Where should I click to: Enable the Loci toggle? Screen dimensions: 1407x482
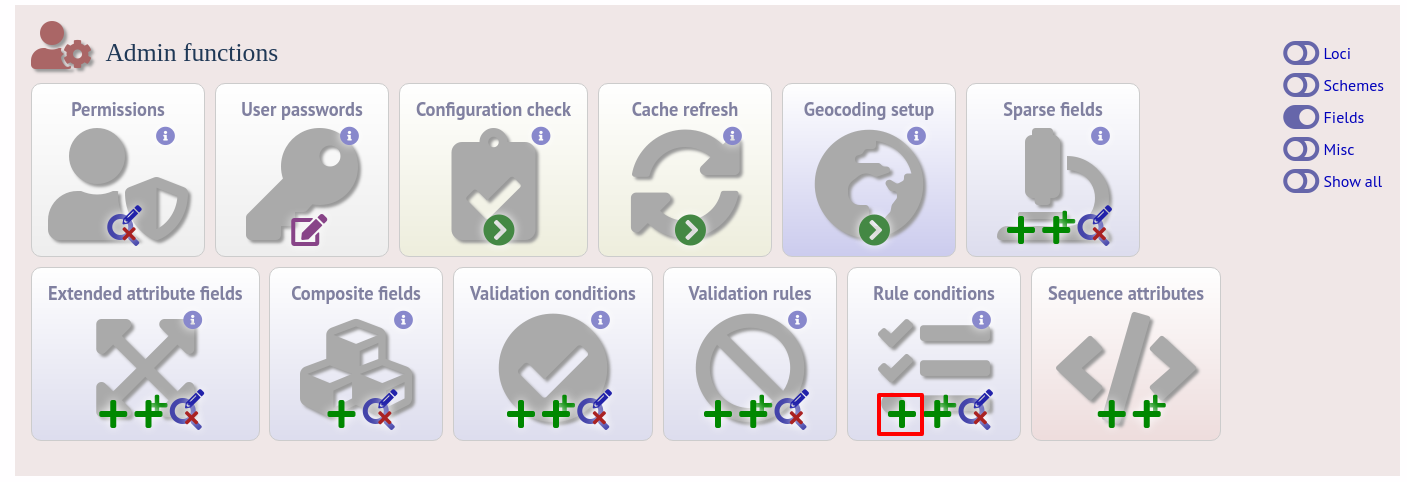coord(1301,53)
